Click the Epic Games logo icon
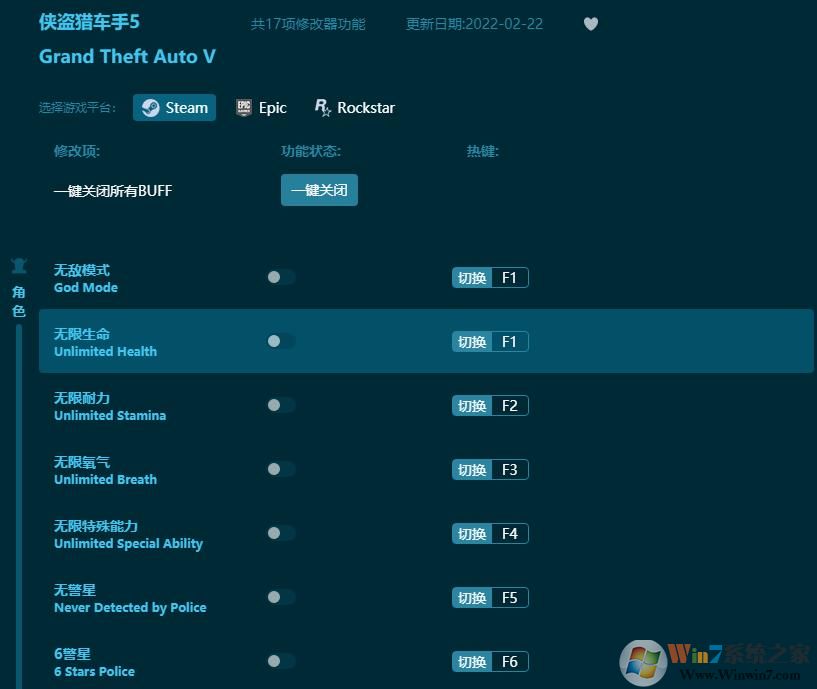Viewport: 817px width, 689px height. [243, 108]
